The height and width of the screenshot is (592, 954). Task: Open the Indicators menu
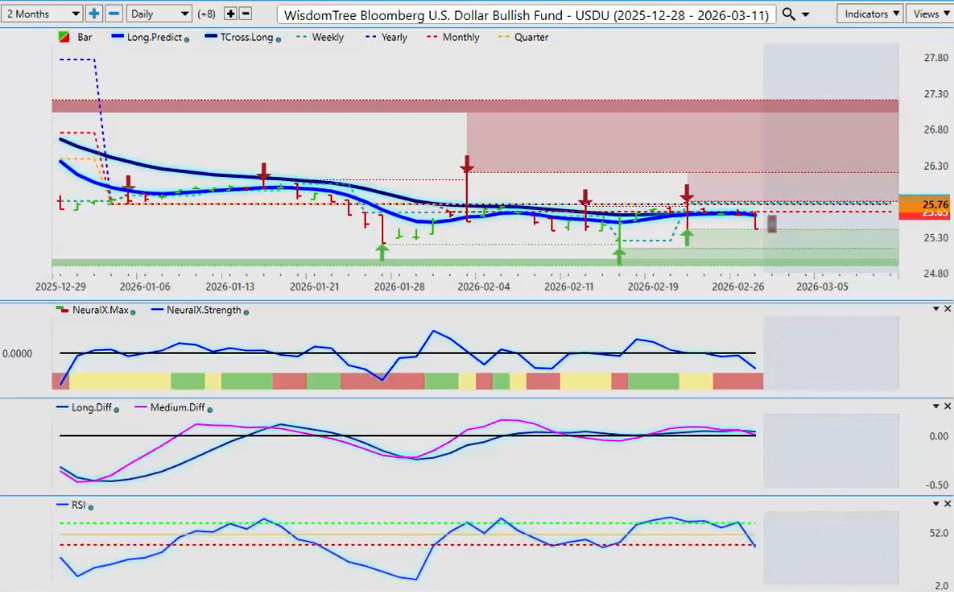(x=870, y=14)
